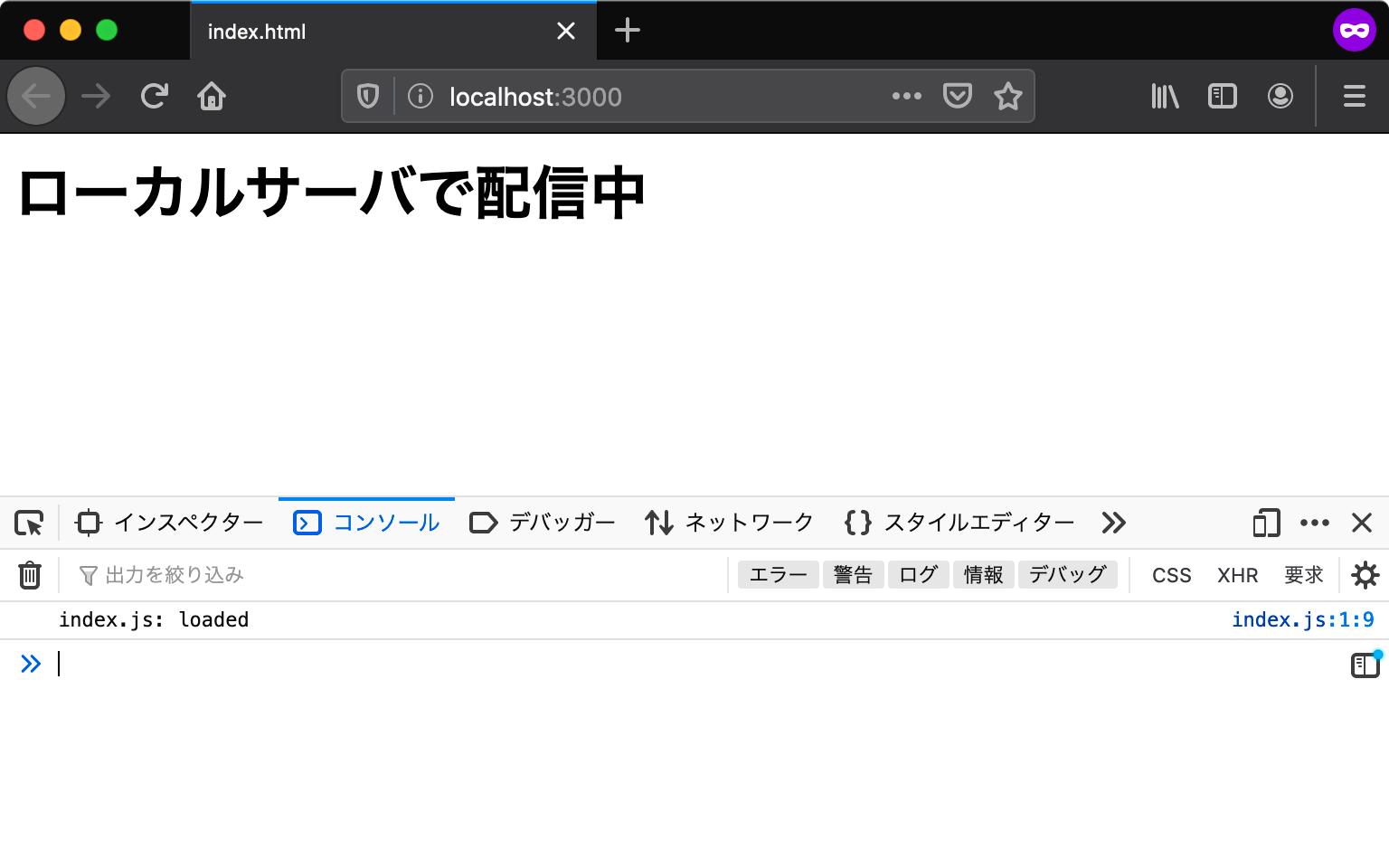Select the element picker tool
Viewport: 1389px width, 868px height.
click(x=30, y=523)
